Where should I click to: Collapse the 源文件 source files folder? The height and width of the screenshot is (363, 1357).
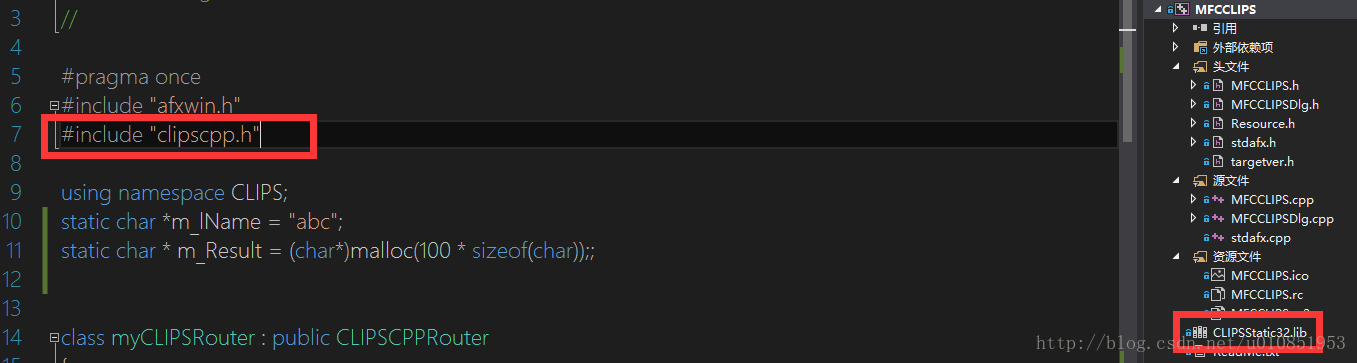coord(1177,180)
